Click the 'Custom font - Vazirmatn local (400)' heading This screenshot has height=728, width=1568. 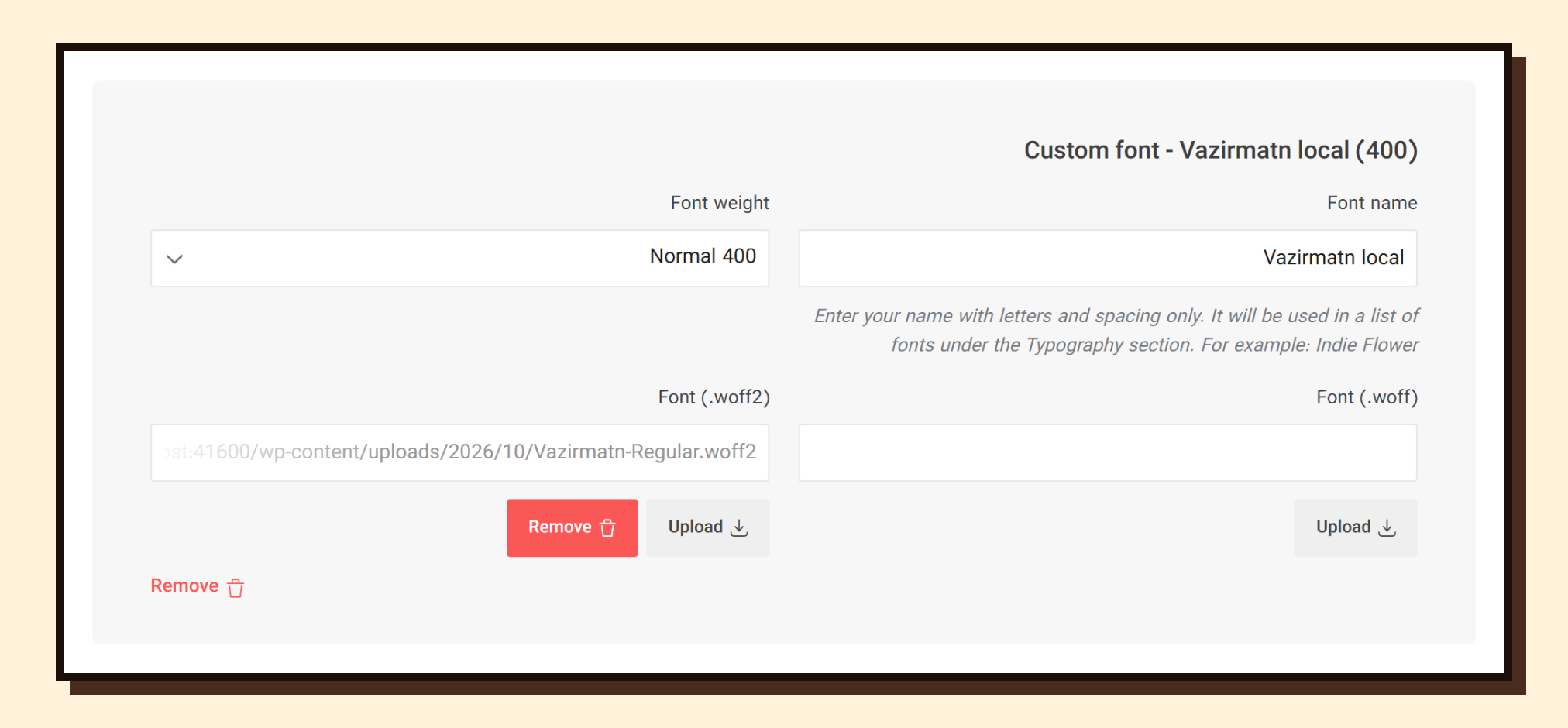pyautogui.click(x=1221, y=150)
